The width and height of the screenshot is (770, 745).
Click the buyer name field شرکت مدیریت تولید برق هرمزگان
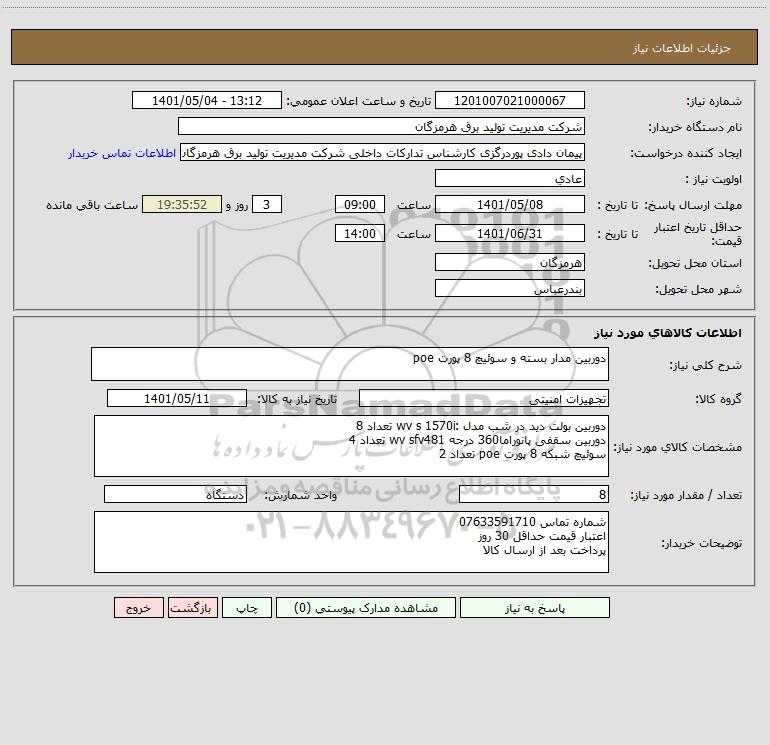(381, 127)
